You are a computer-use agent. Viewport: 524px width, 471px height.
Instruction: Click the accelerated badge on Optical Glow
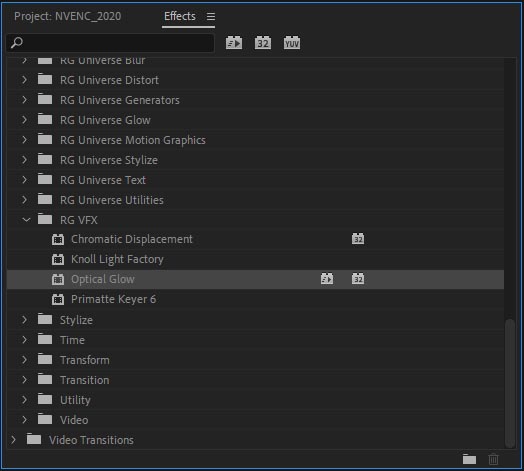click(327, 279)
